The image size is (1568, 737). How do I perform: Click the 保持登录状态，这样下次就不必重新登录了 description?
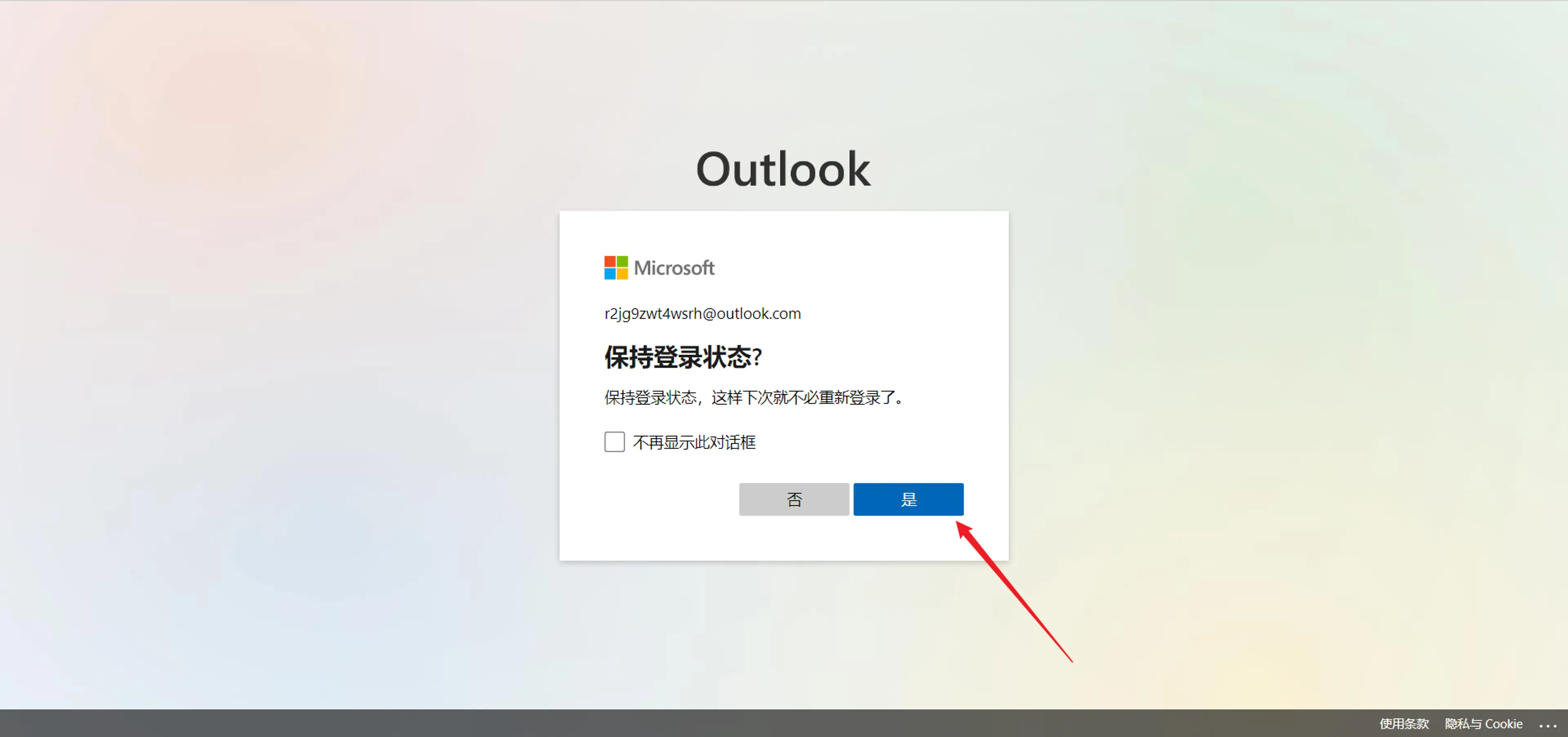[x=753, y=398]
